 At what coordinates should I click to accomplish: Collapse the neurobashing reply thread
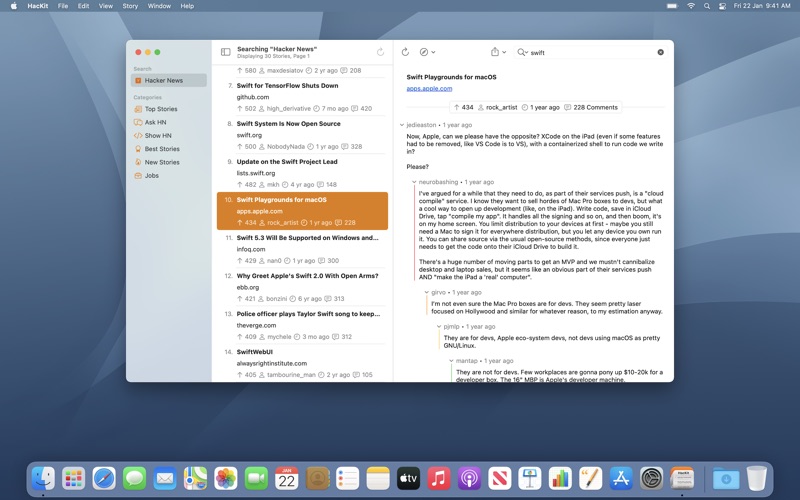(x=414, y=182)
